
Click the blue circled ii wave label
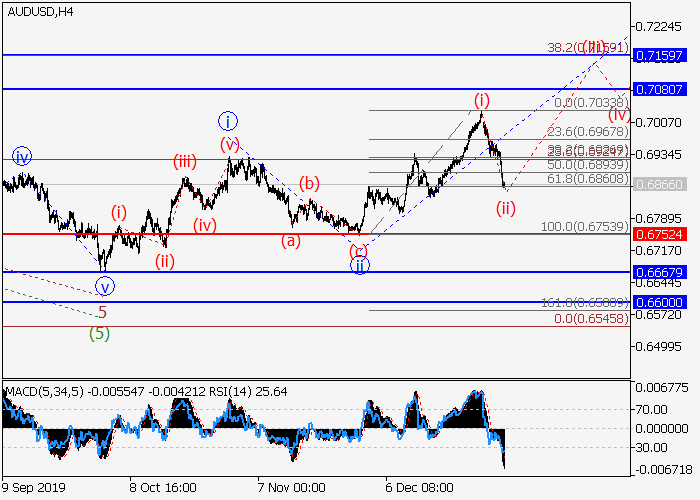click(358, 265)
